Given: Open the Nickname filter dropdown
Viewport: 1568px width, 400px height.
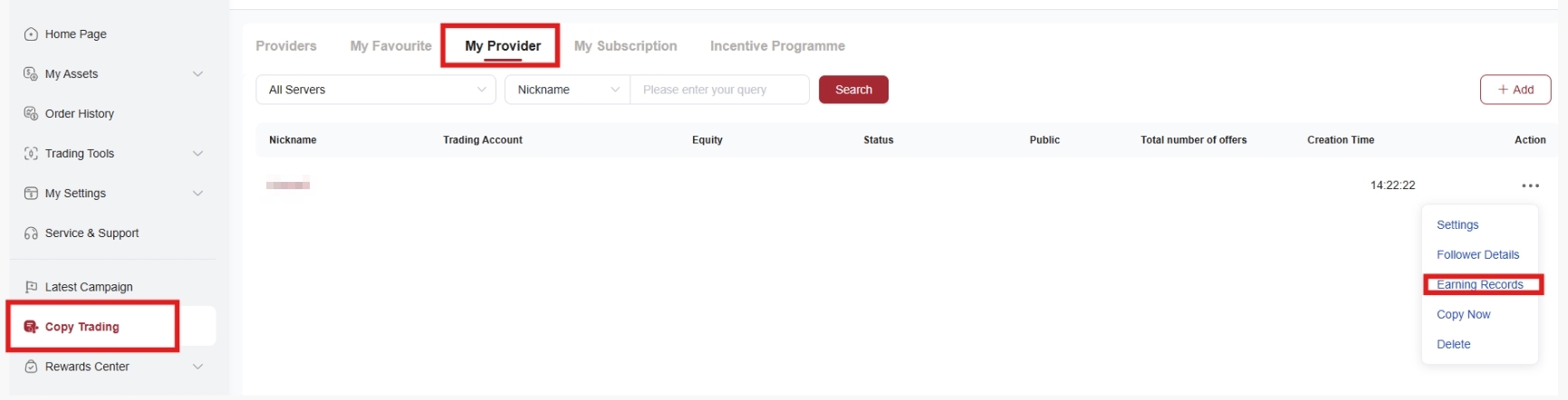Looking at the screenshot, I should point(567,90).
